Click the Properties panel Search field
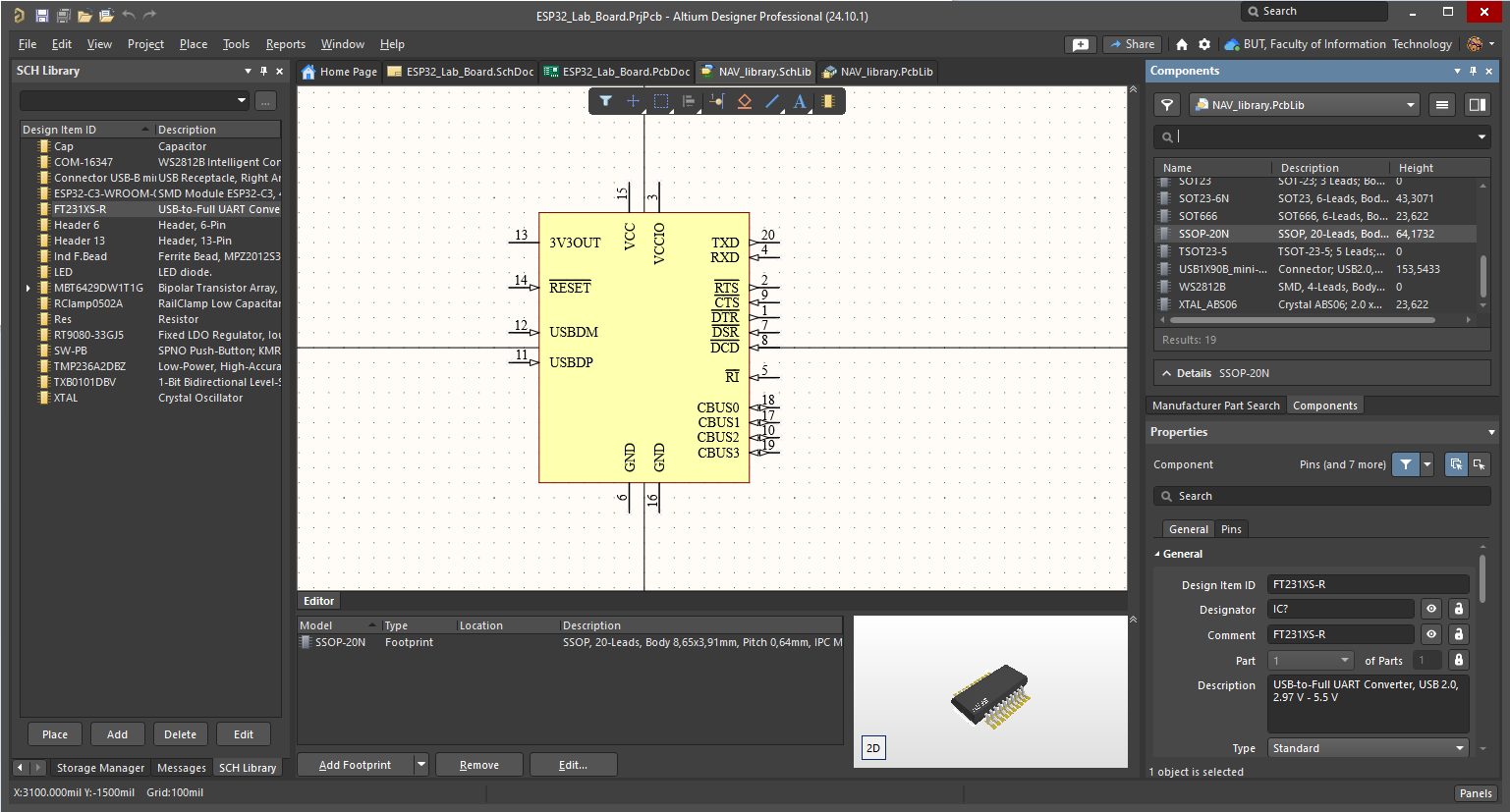Screen dimensions: 1510x812 click(x=1321, y=496)
